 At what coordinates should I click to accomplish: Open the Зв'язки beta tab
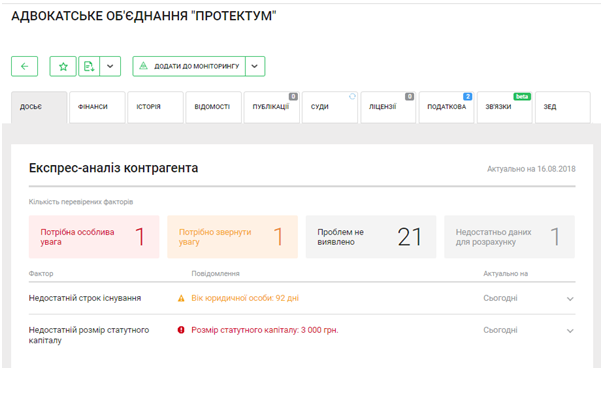504,107
